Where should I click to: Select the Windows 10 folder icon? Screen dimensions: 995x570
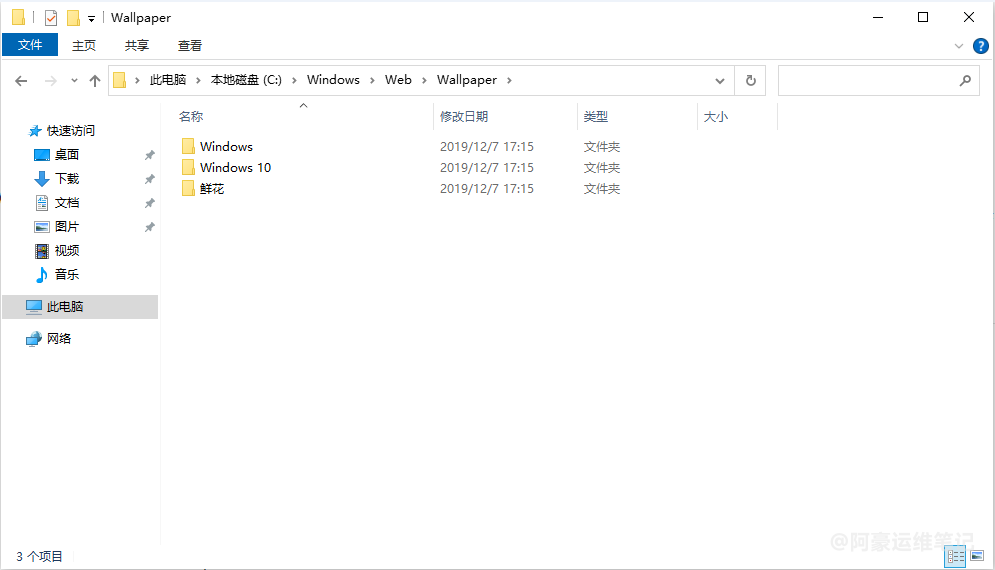pyautogui.click(x=188, y=167)
